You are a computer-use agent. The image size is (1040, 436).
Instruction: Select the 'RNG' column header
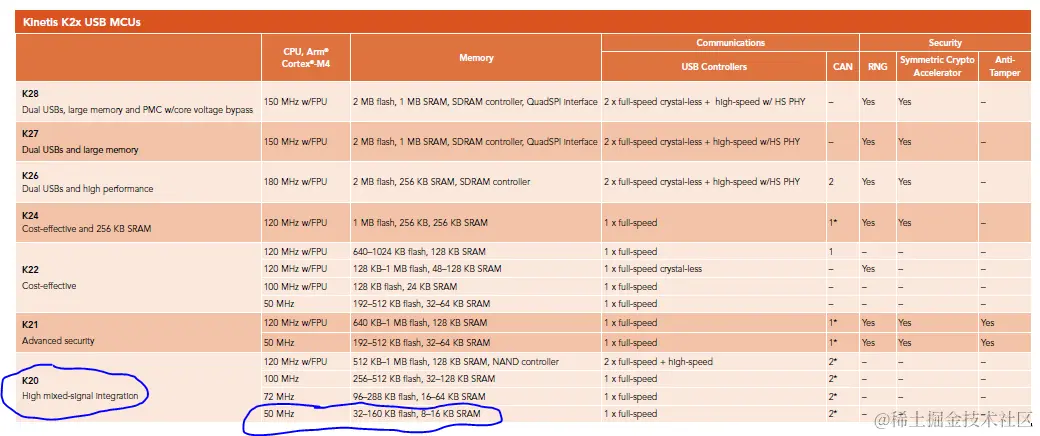(877, 66)
